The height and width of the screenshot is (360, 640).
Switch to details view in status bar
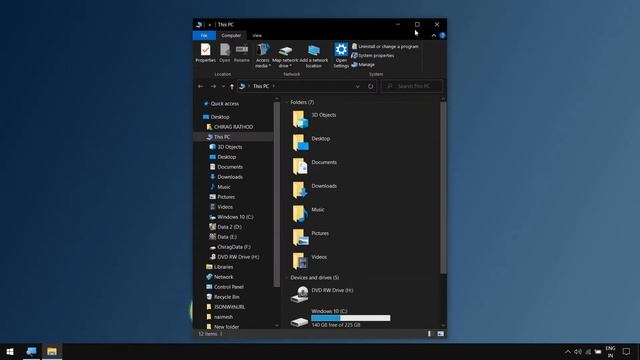point(429,334)
